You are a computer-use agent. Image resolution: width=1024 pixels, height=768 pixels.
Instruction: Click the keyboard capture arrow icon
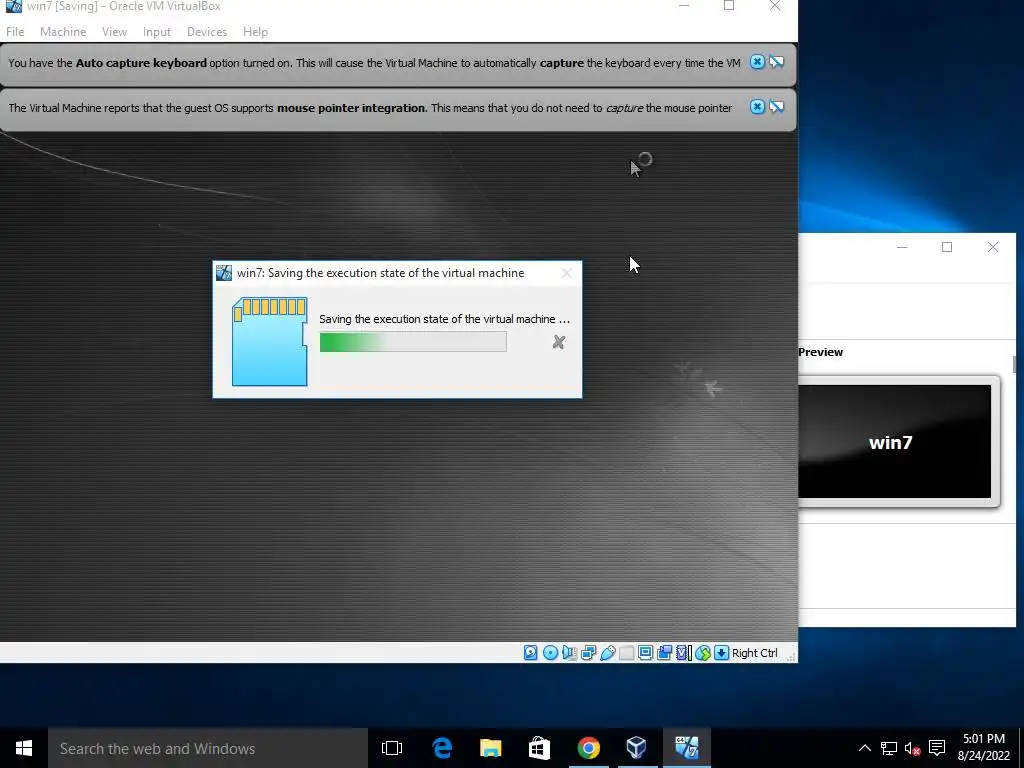coord(721,652)
